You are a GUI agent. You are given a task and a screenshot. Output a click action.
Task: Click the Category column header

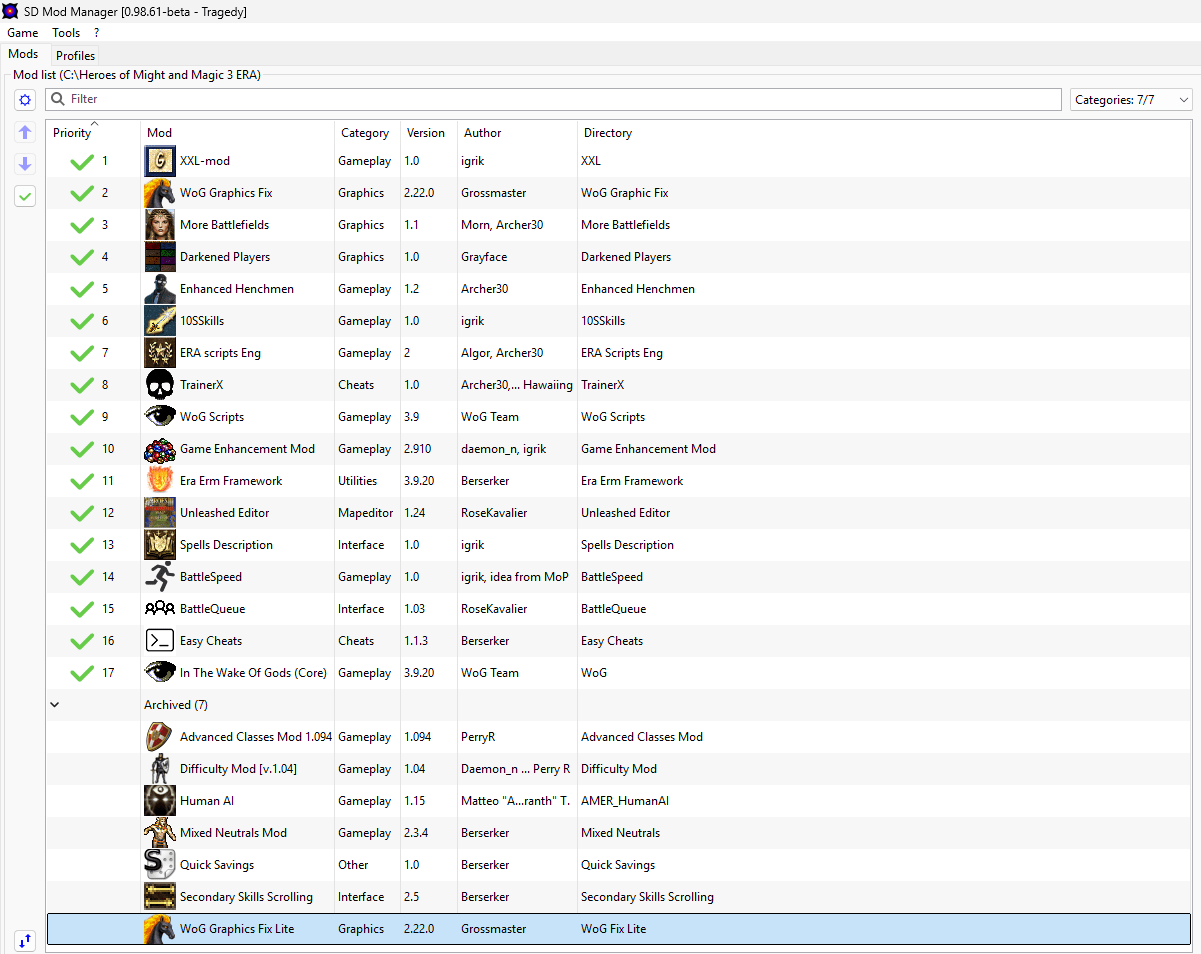[x=365, y=133]
